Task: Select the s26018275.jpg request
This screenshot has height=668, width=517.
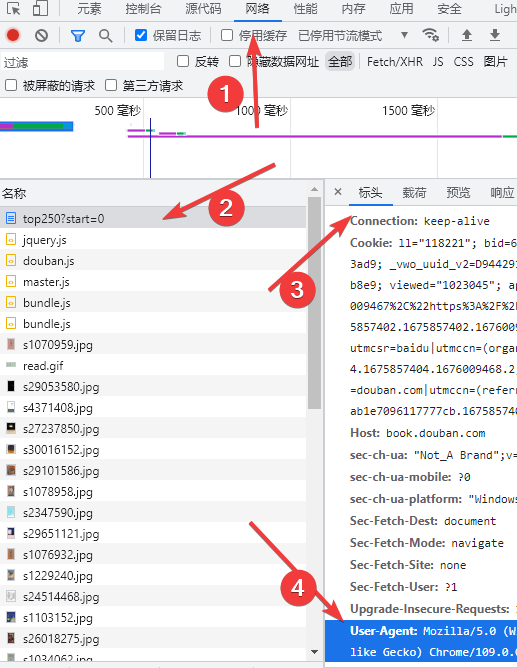Action: [x=153, y=638]
